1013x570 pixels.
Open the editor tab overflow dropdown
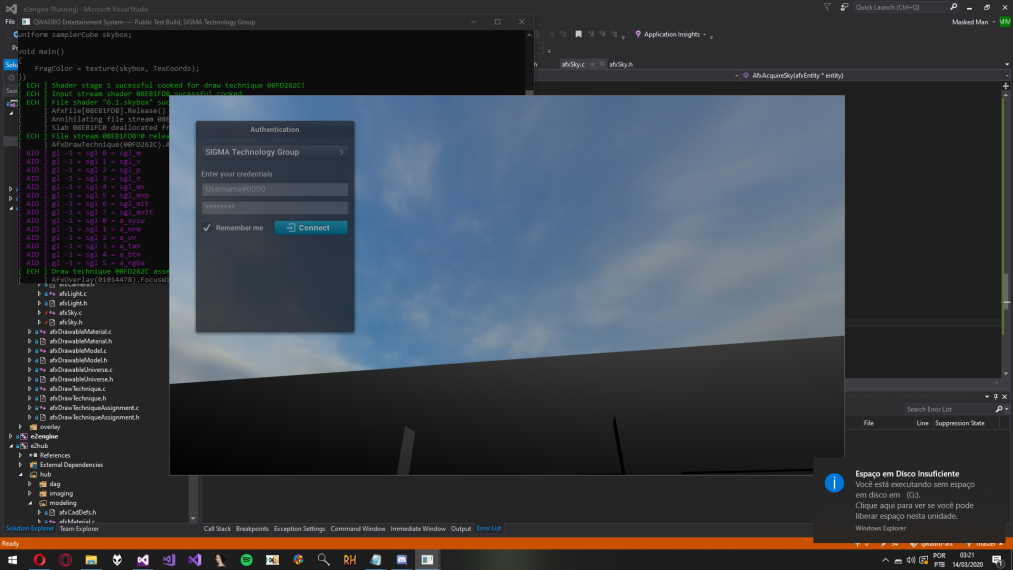(x=1007, y=64)
